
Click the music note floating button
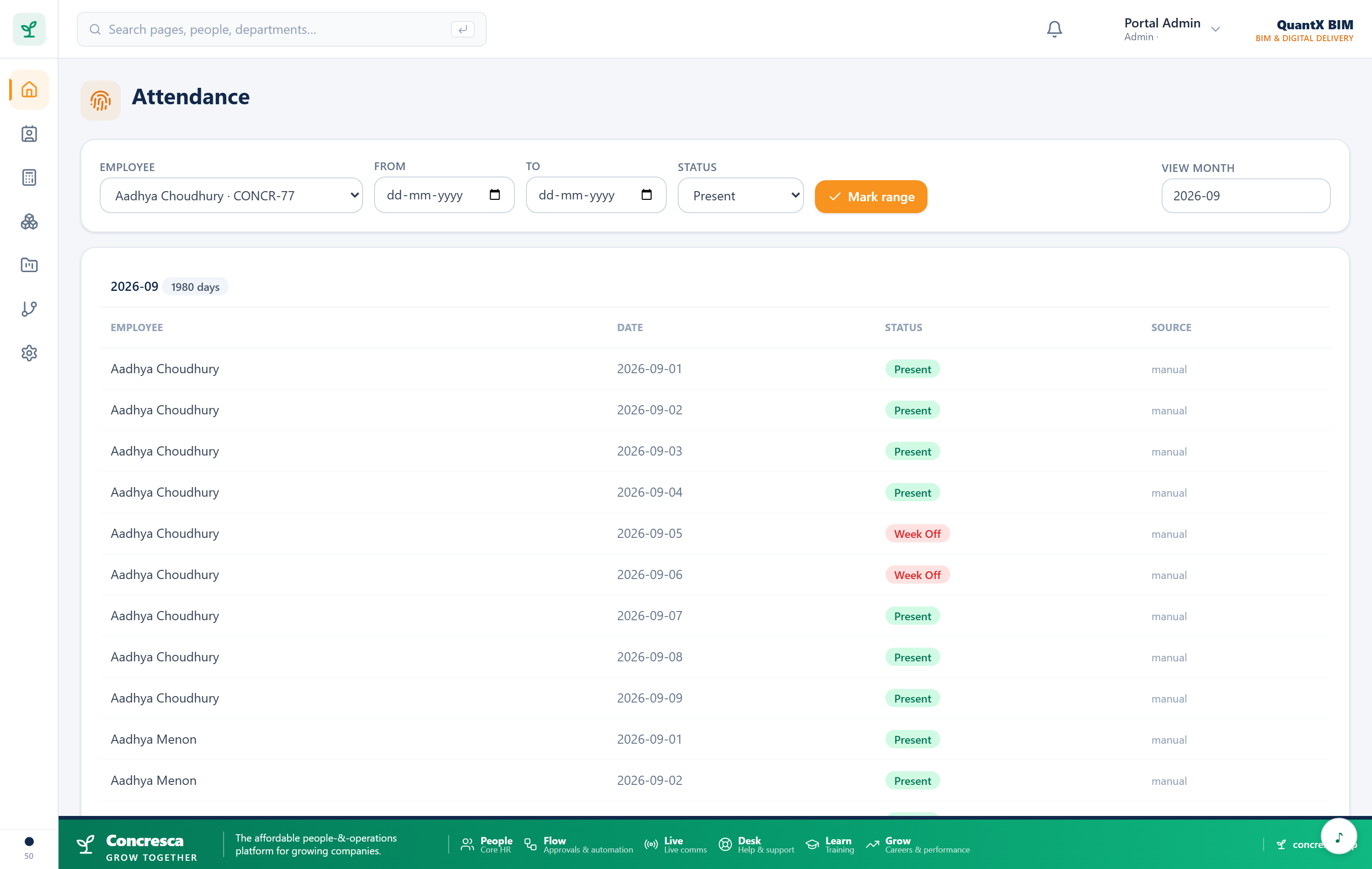[1338, 836]
